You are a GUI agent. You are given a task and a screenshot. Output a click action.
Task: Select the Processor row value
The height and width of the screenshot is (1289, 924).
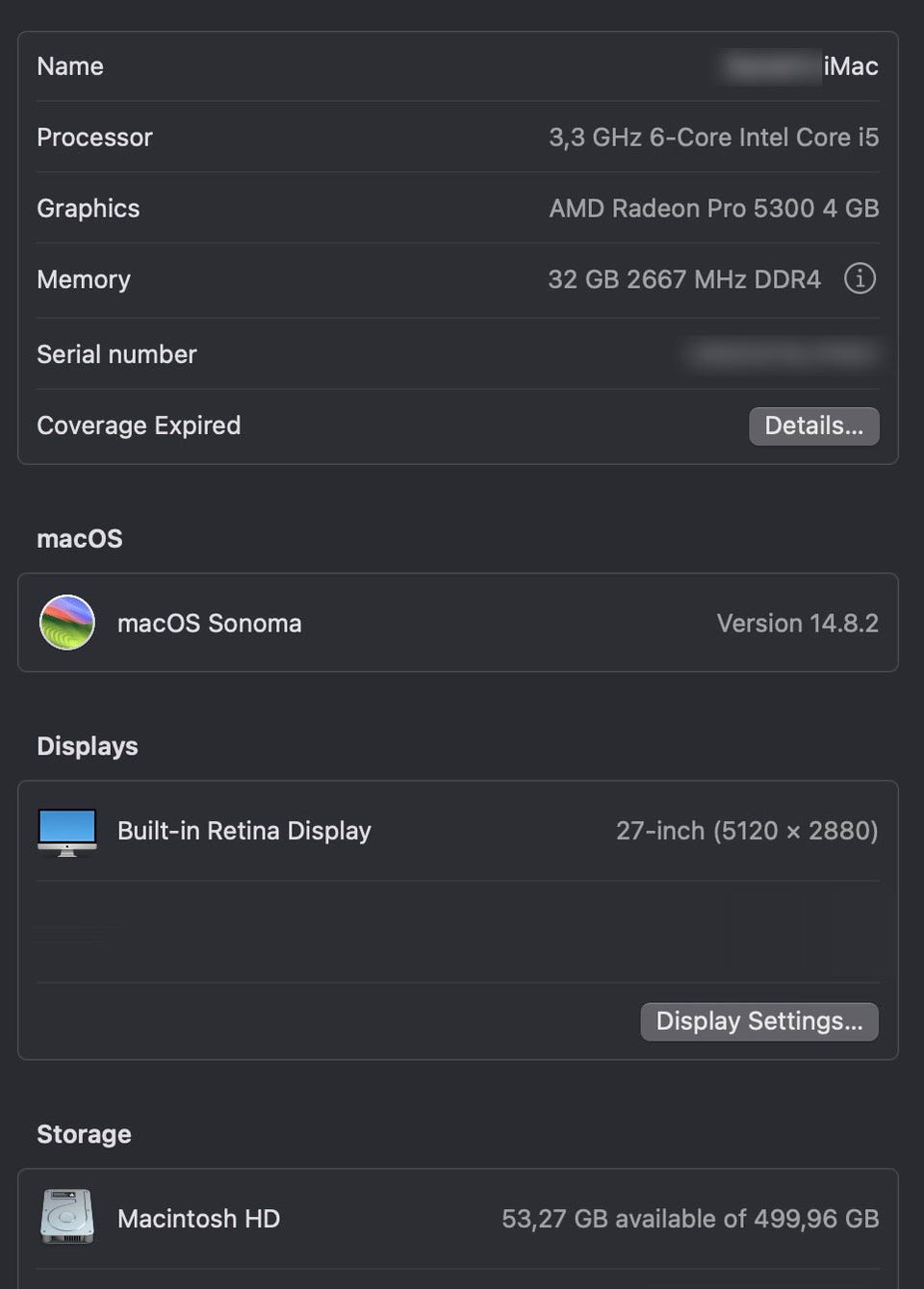[x=713, y=138]
